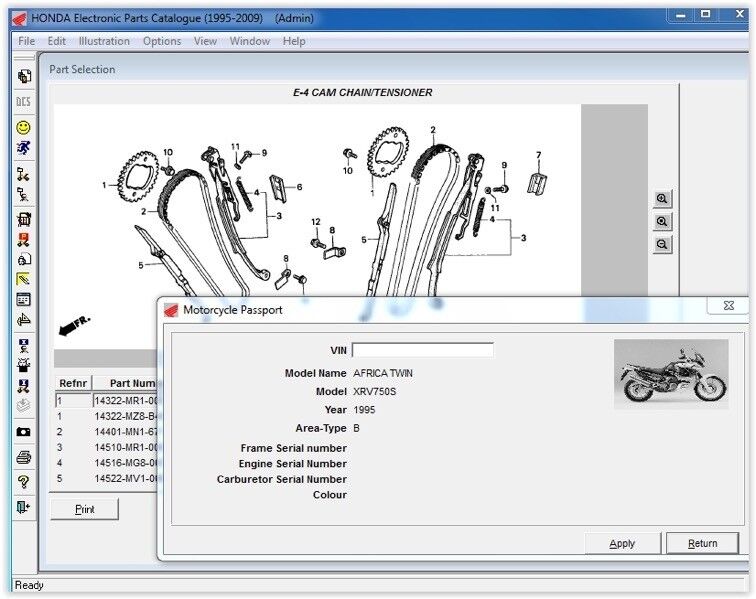The height and width of the screenshot is (599, 756).
Task: Click the AFRICA TWIN model name value
Action: tap(383, 373)
